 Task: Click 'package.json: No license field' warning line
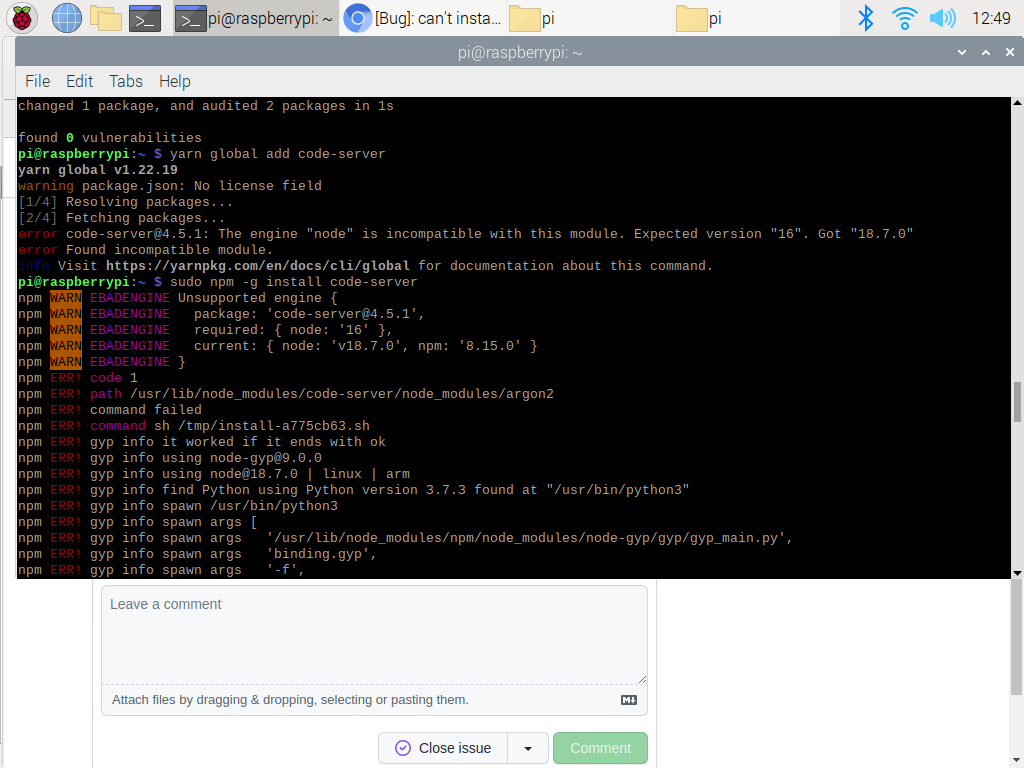pos(170,186)
